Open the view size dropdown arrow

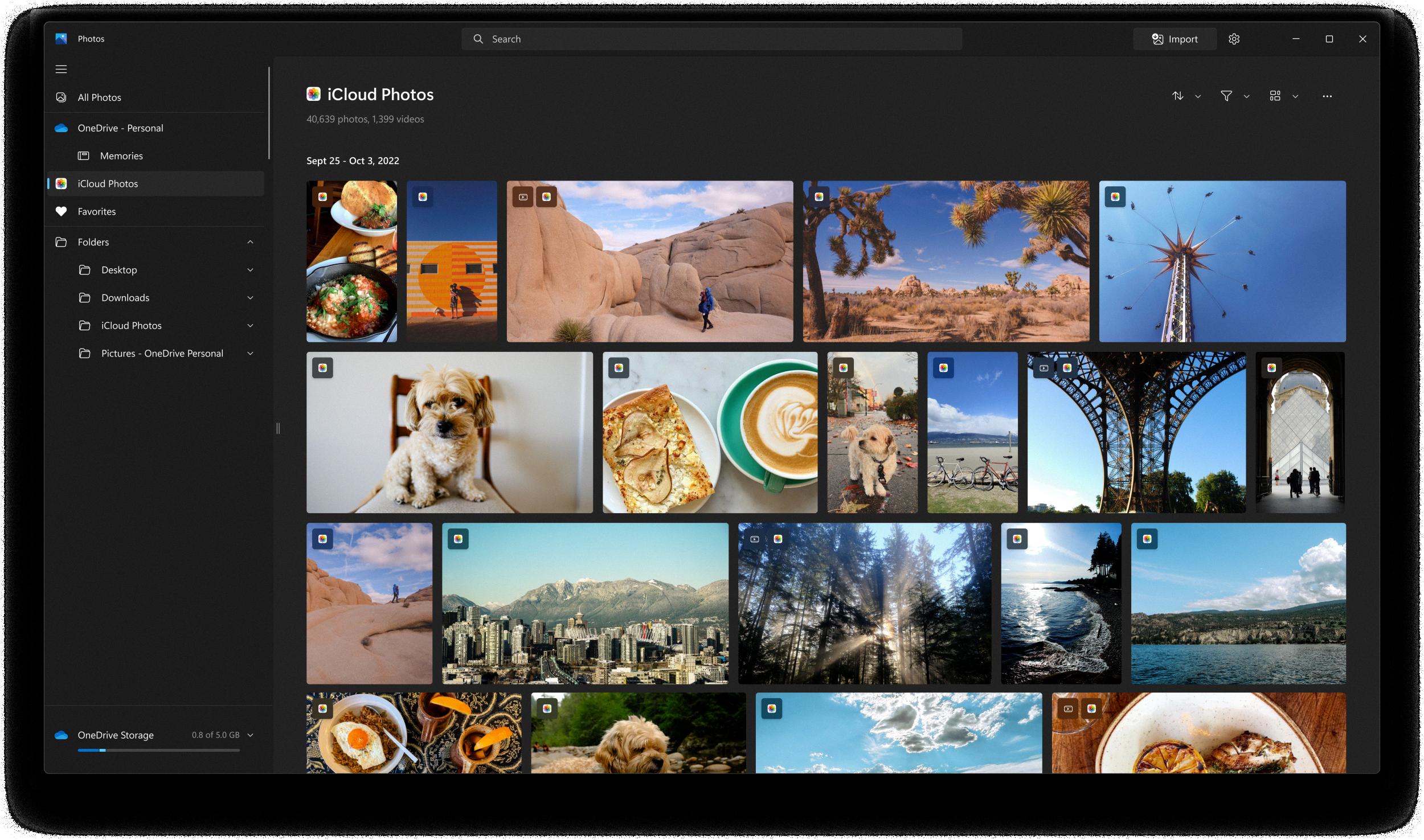coord(1295,96)
